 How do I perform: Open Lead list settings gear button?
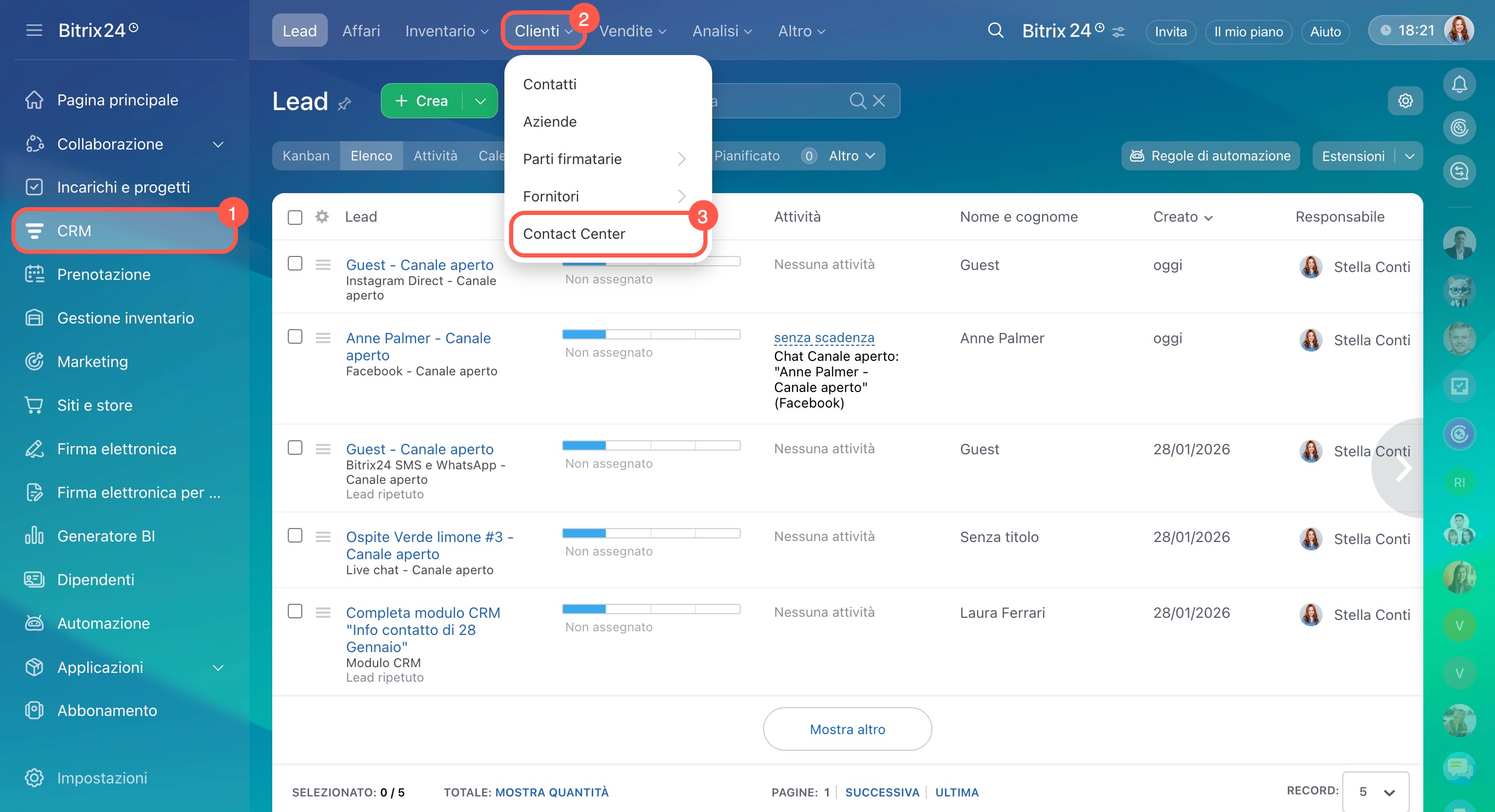(1405, 101)
